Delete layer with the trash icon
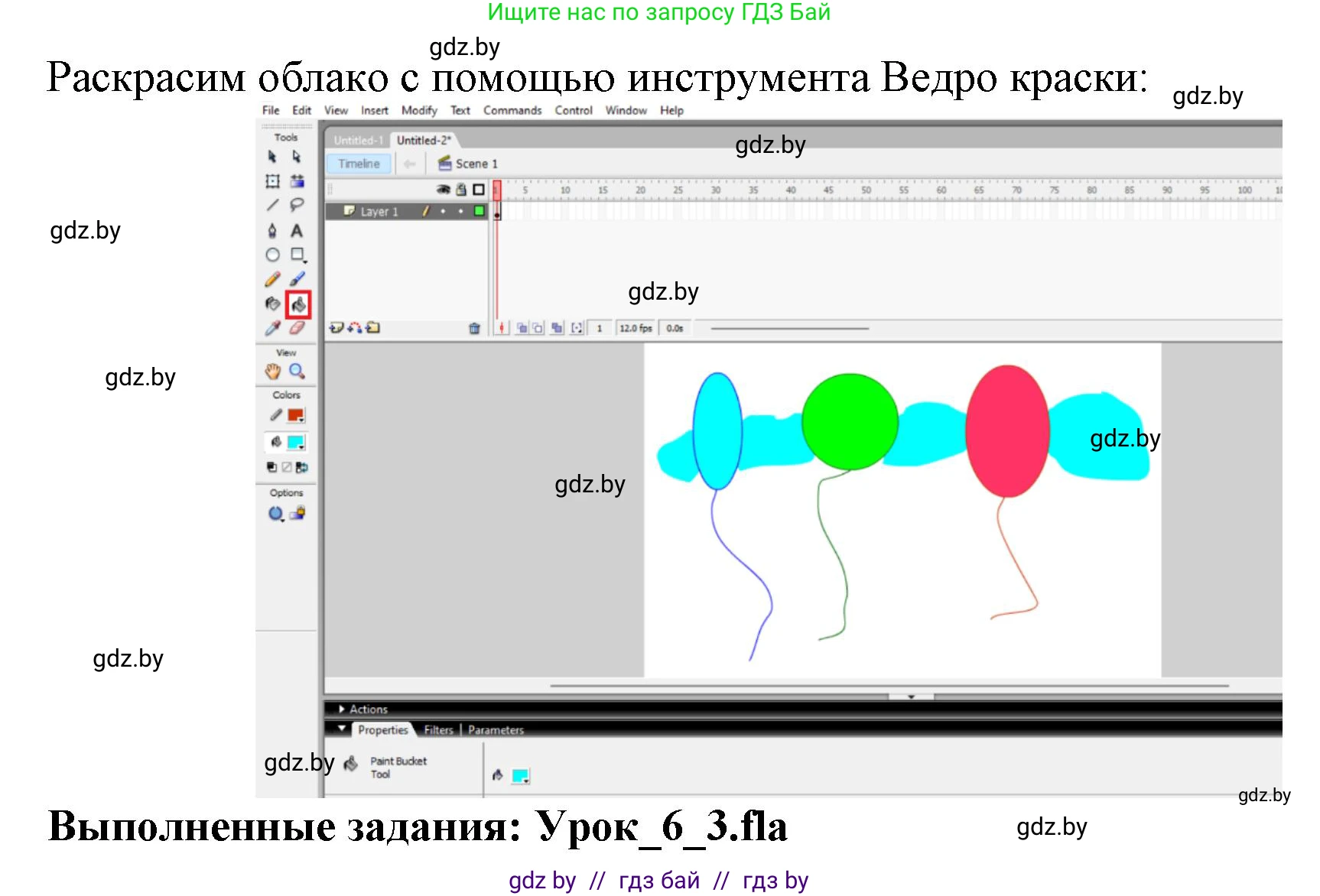The width and height of the screenshot is (1320, 896). [474, 328]
